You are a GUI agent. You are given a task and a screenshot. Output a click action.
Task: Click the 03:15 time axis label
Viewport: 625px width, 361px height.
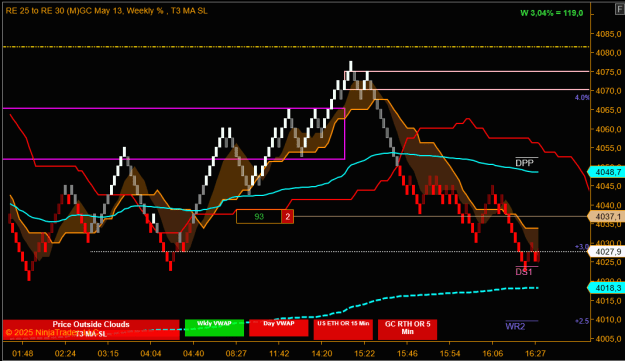coord(108,353)
